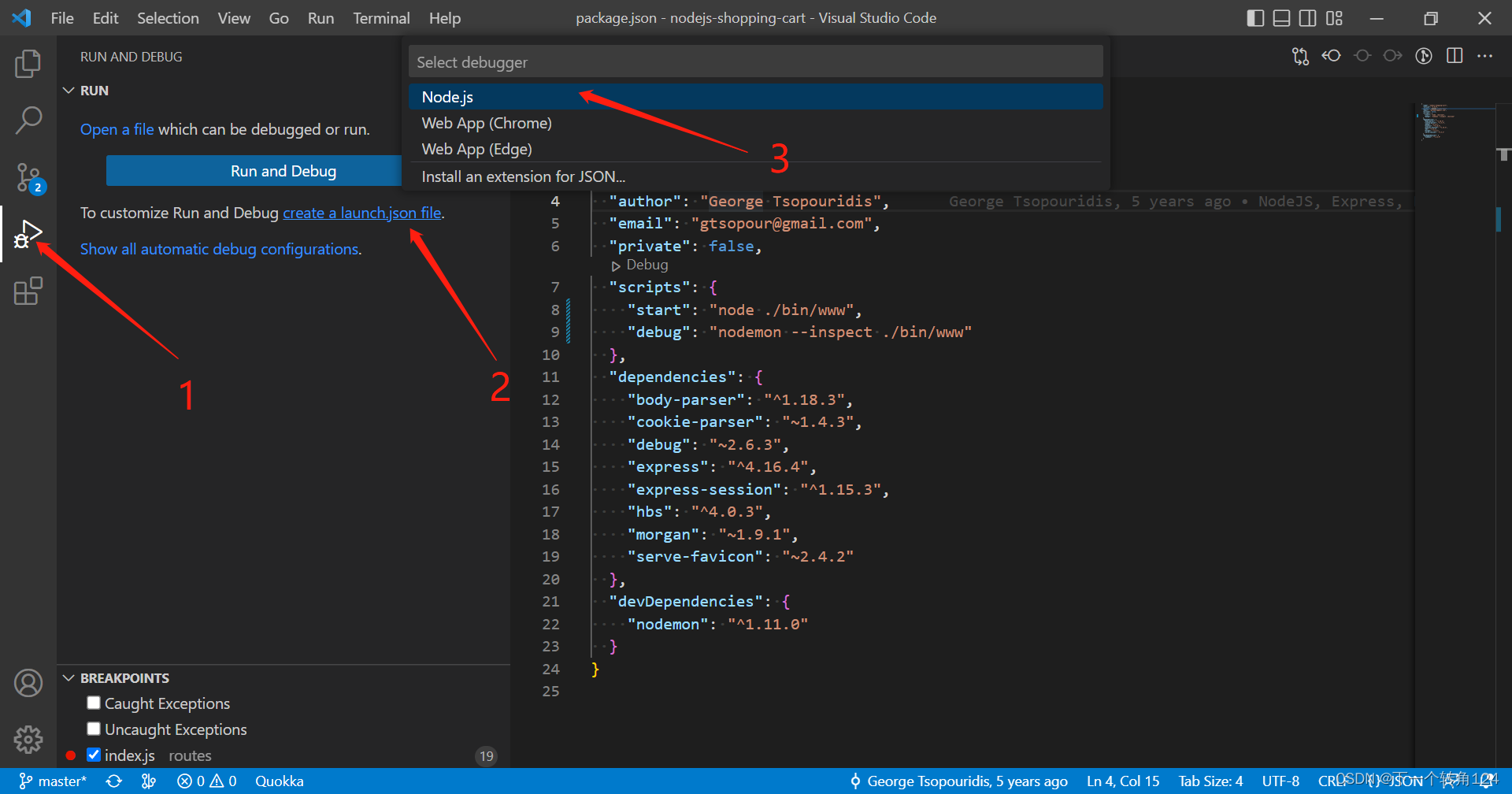Split the editor right
The image size is (1512, 794).
[x=1455, y=56]
